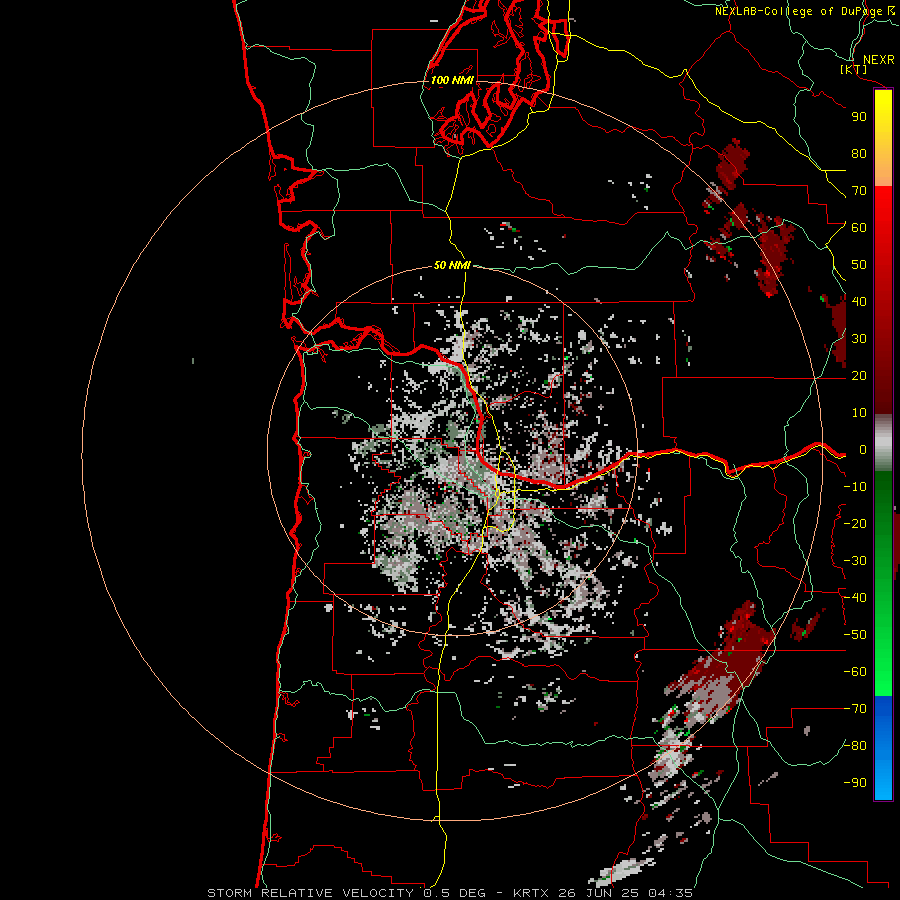
Task: Click the NEXR label near the color scale
Action: [879, 60]
